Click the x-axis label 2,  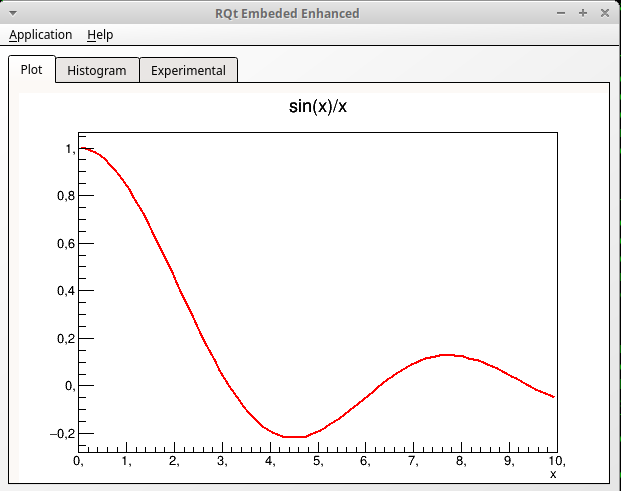(174, 461)
